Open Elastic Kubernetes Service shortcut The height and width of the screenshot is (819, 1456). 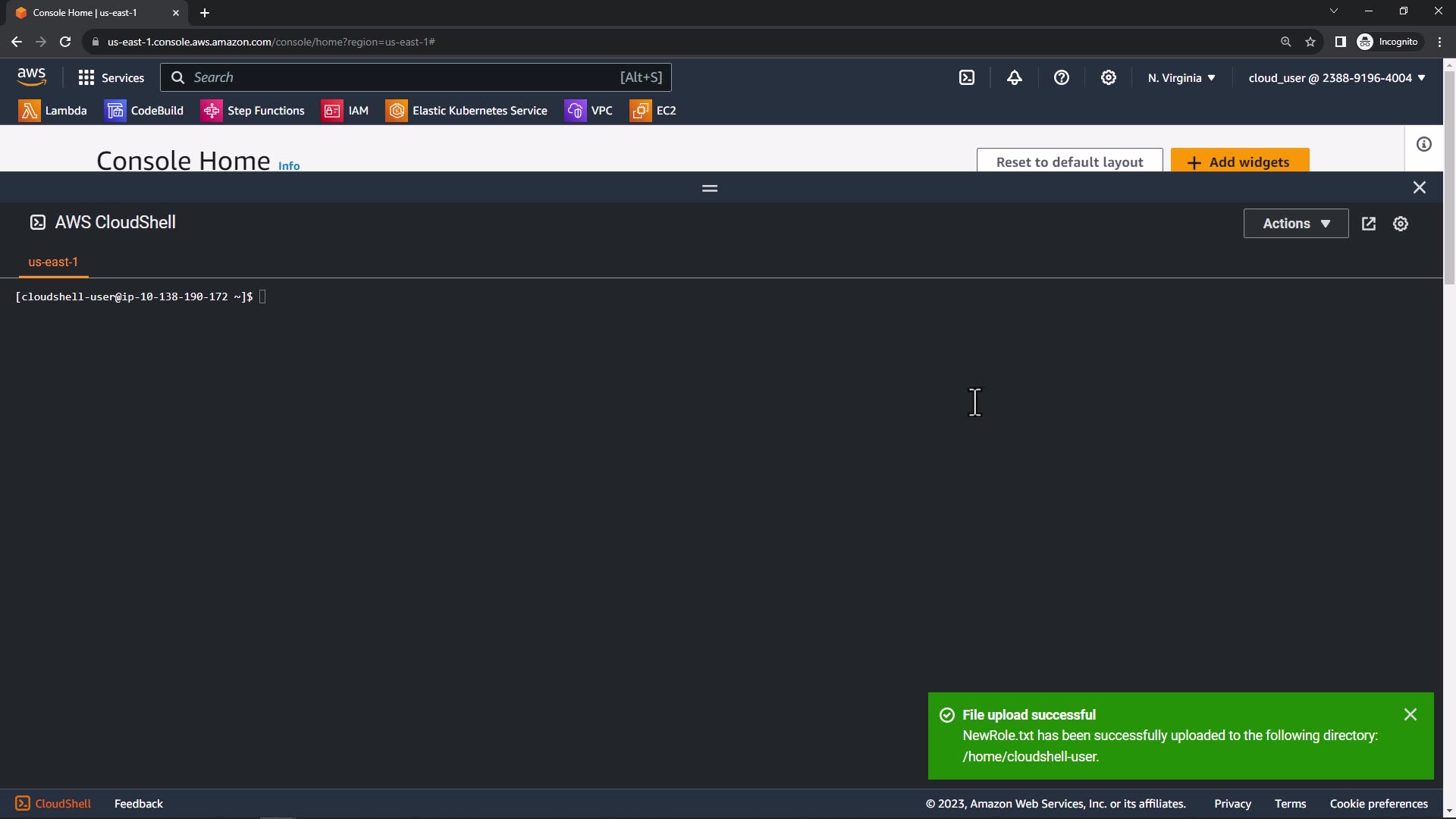coord(466,111)
